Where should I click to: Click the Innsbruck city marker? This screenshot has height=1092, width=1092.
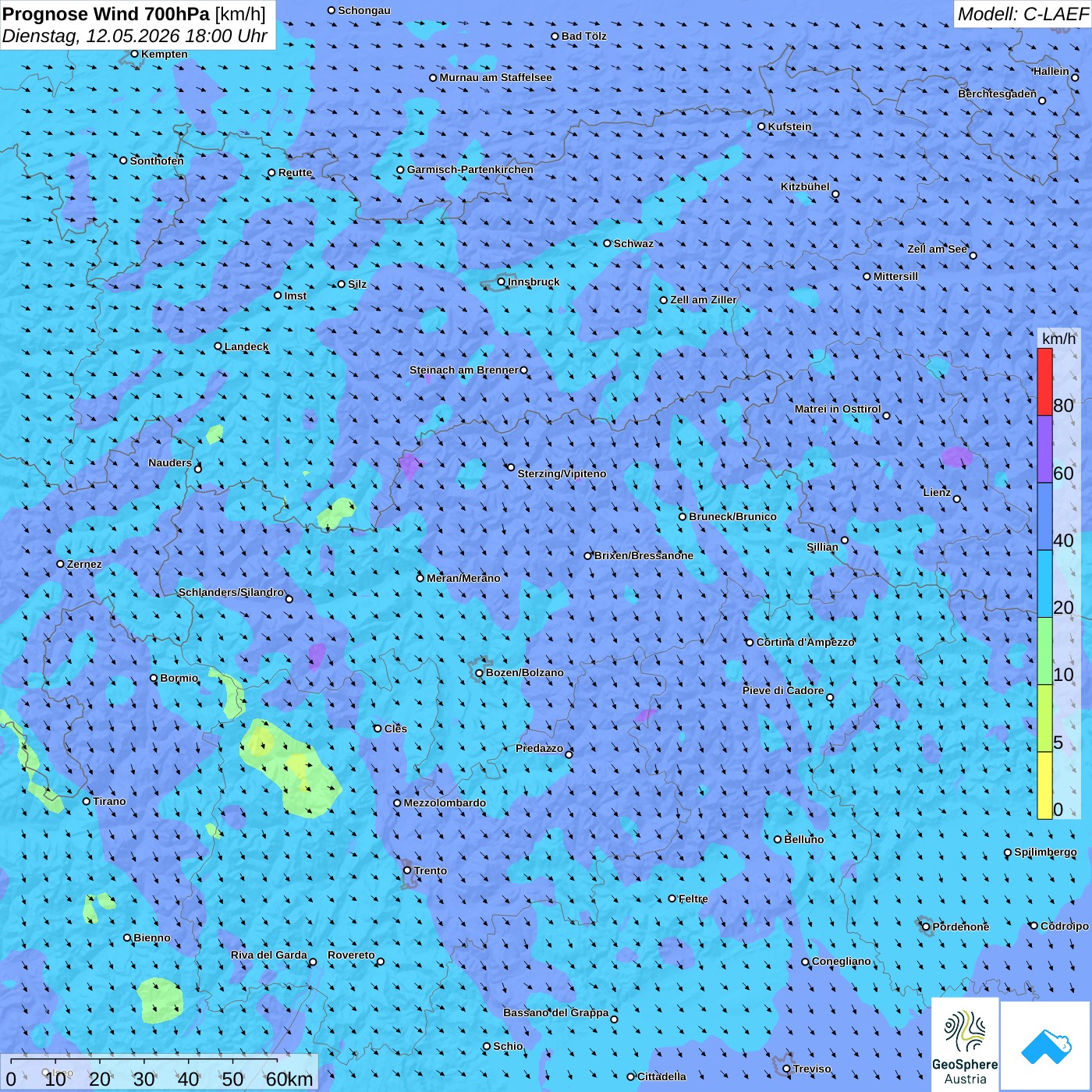502,282
